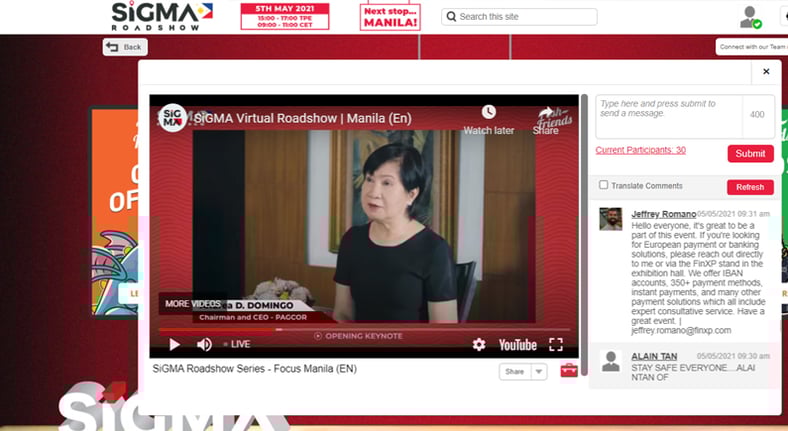The height and width of the screenshot is (431, 788).
Task: Click the 5th May 2021 schedule banner
Action: pyautogui.click(x=285, y=17)
